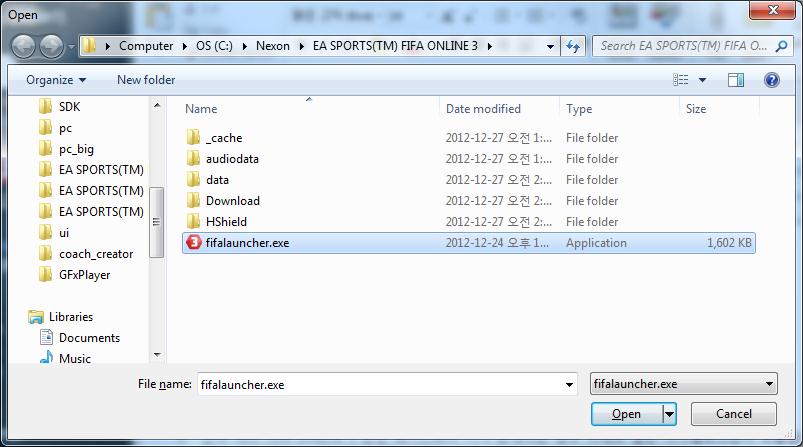Open the address bar history dropdown

click(x=550, y=46)
